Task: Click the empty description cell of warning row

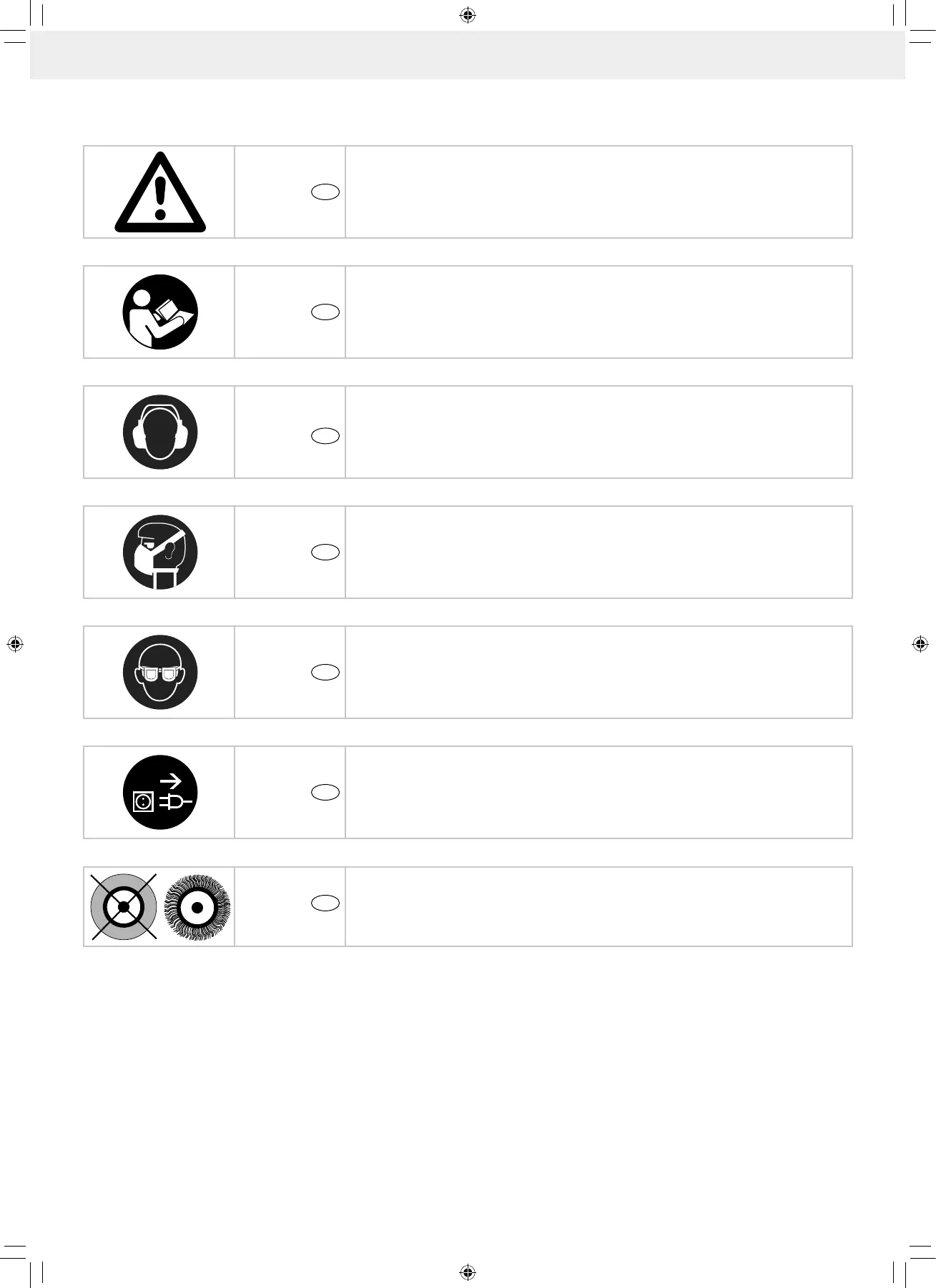Action: coord(598,192)
